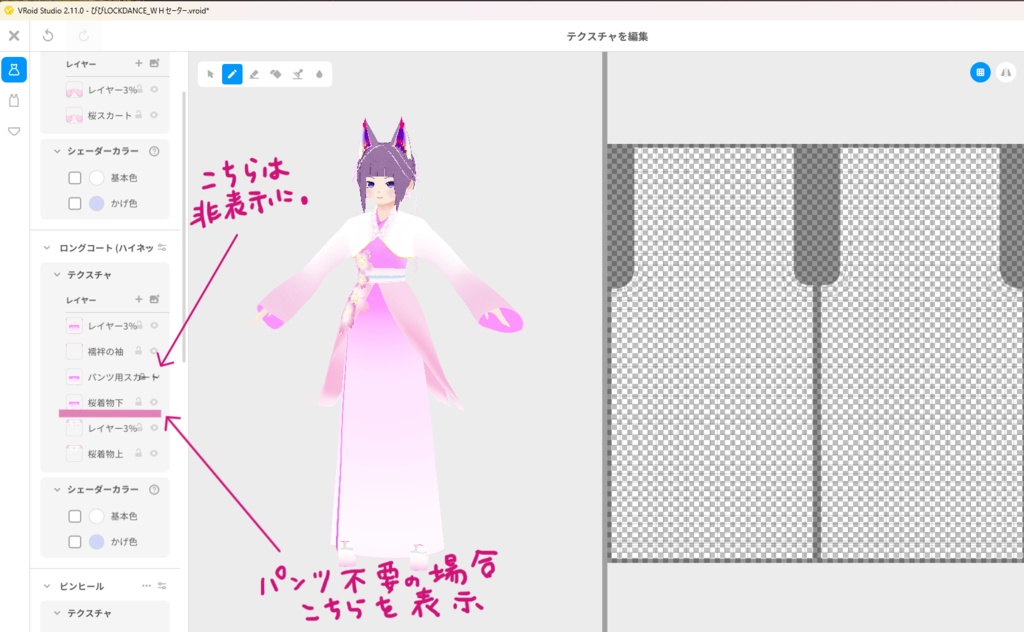
Task: Create a layer folder using the folder icon
Action: (x=154, y=300)
